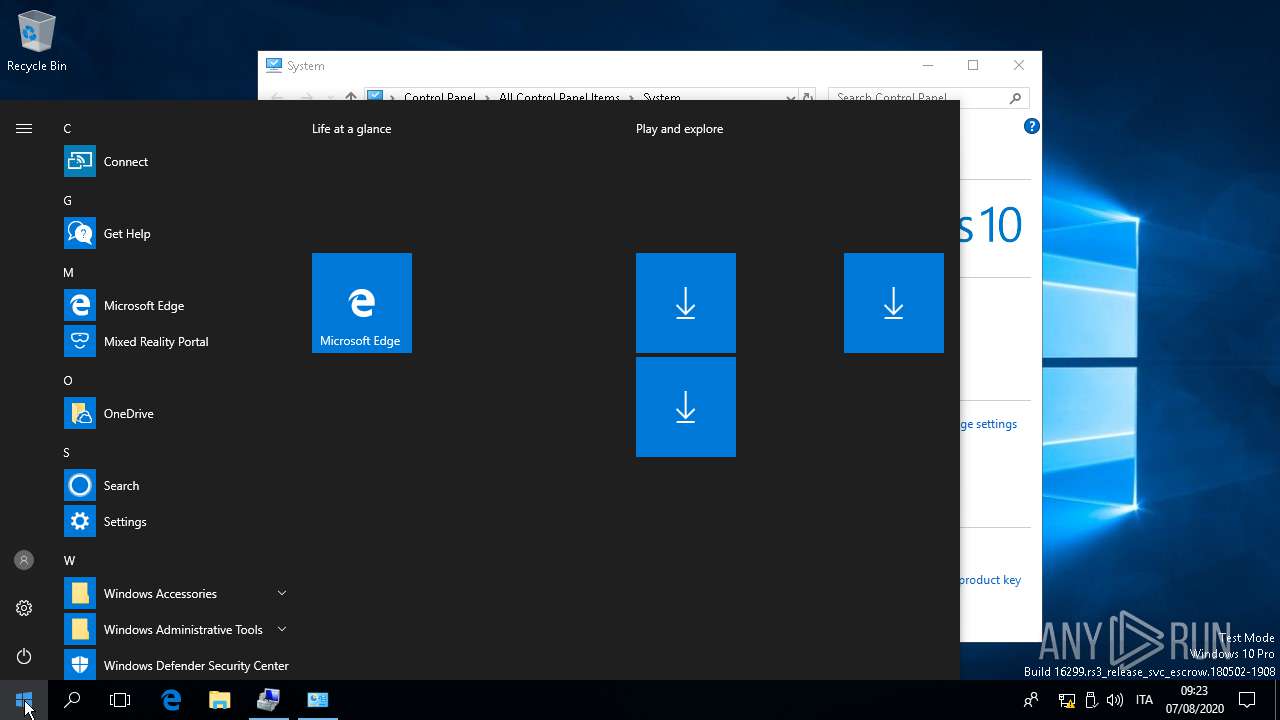Jump to letter C in app list
This screenshot has height=720, width=1280.
(68, 128)
